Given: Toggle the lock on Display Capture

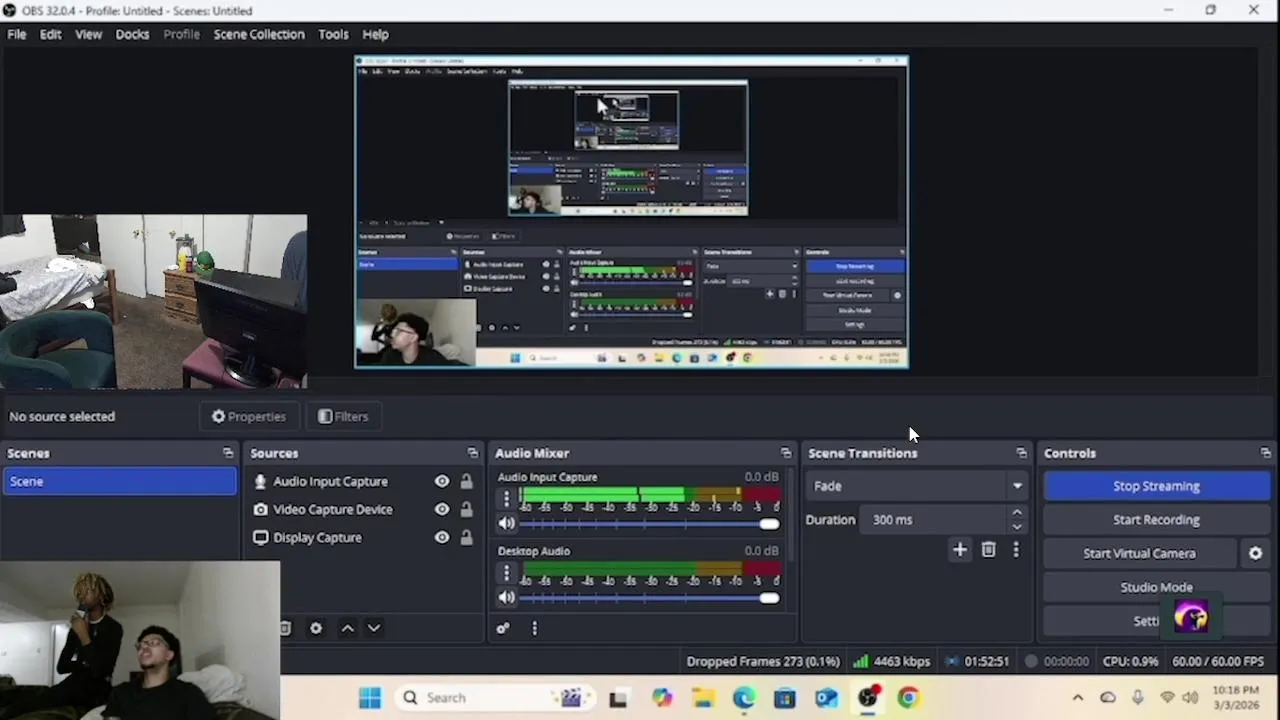Looking at the screenshot, I should 466,537.
